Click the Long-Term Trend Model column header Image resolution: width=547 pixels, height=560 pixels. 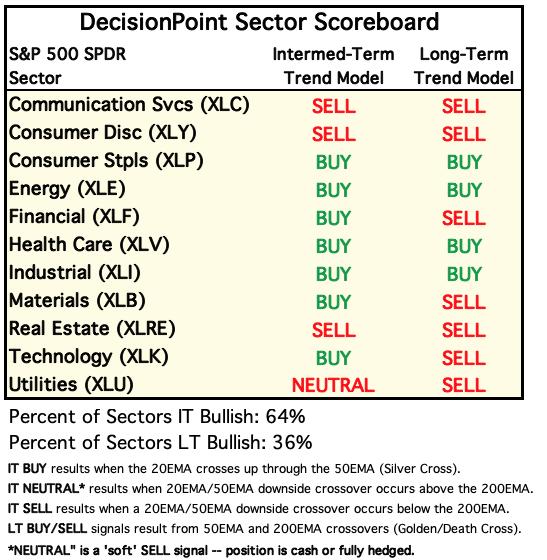(x=464, y=66)
